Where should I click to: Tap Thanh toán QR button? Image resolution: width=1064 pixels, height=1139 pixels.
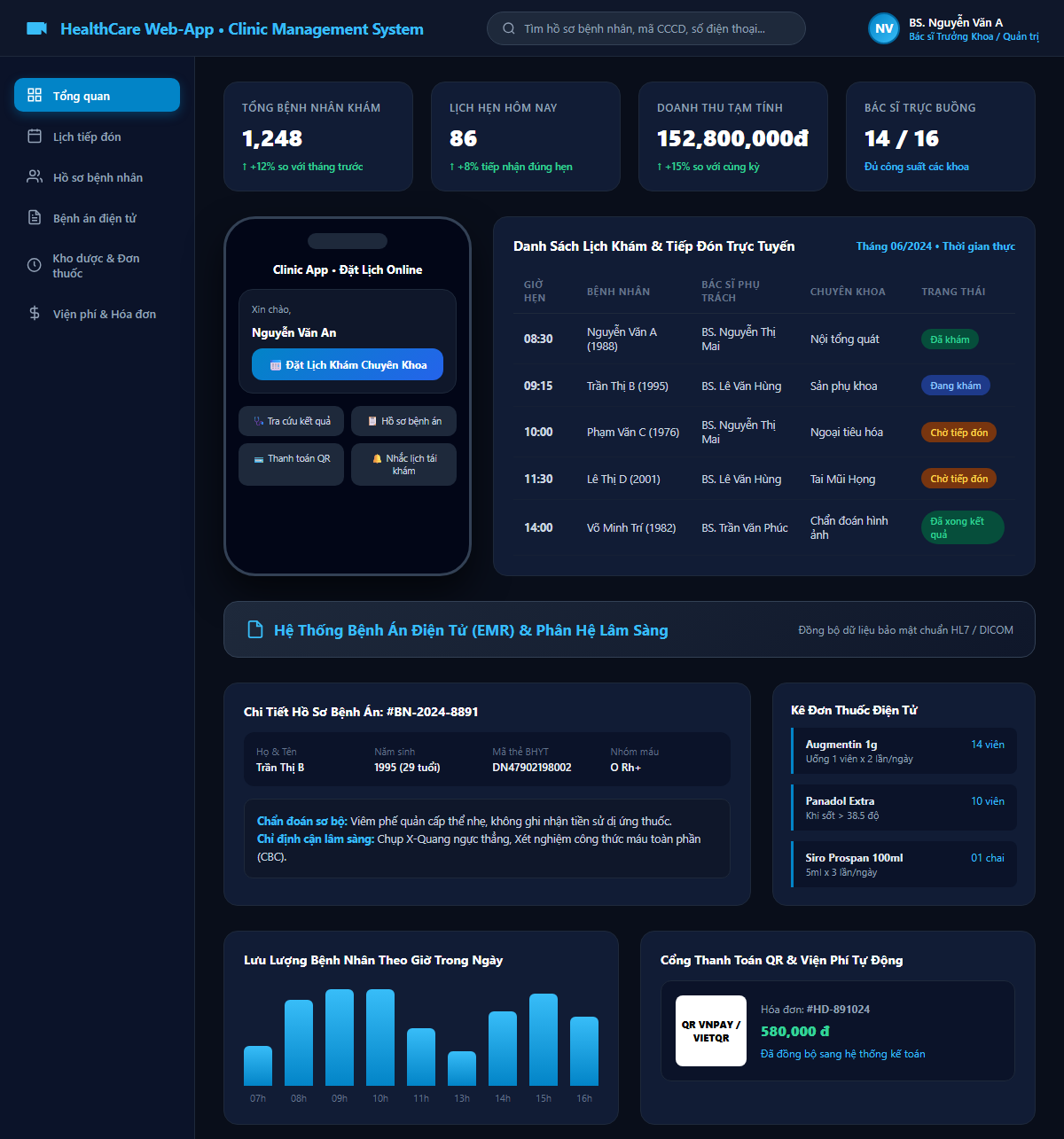pos(291,464)
